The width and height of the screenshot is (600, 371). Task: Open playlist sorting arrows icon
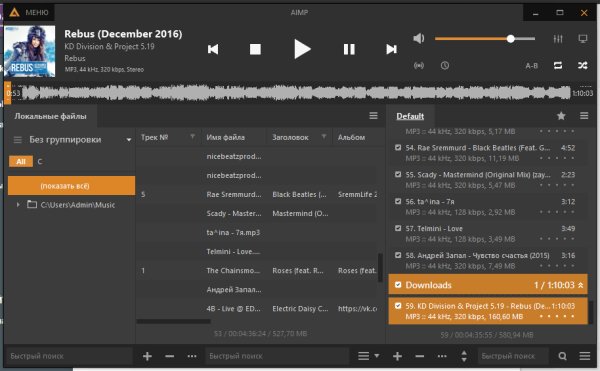click(464, 356)
